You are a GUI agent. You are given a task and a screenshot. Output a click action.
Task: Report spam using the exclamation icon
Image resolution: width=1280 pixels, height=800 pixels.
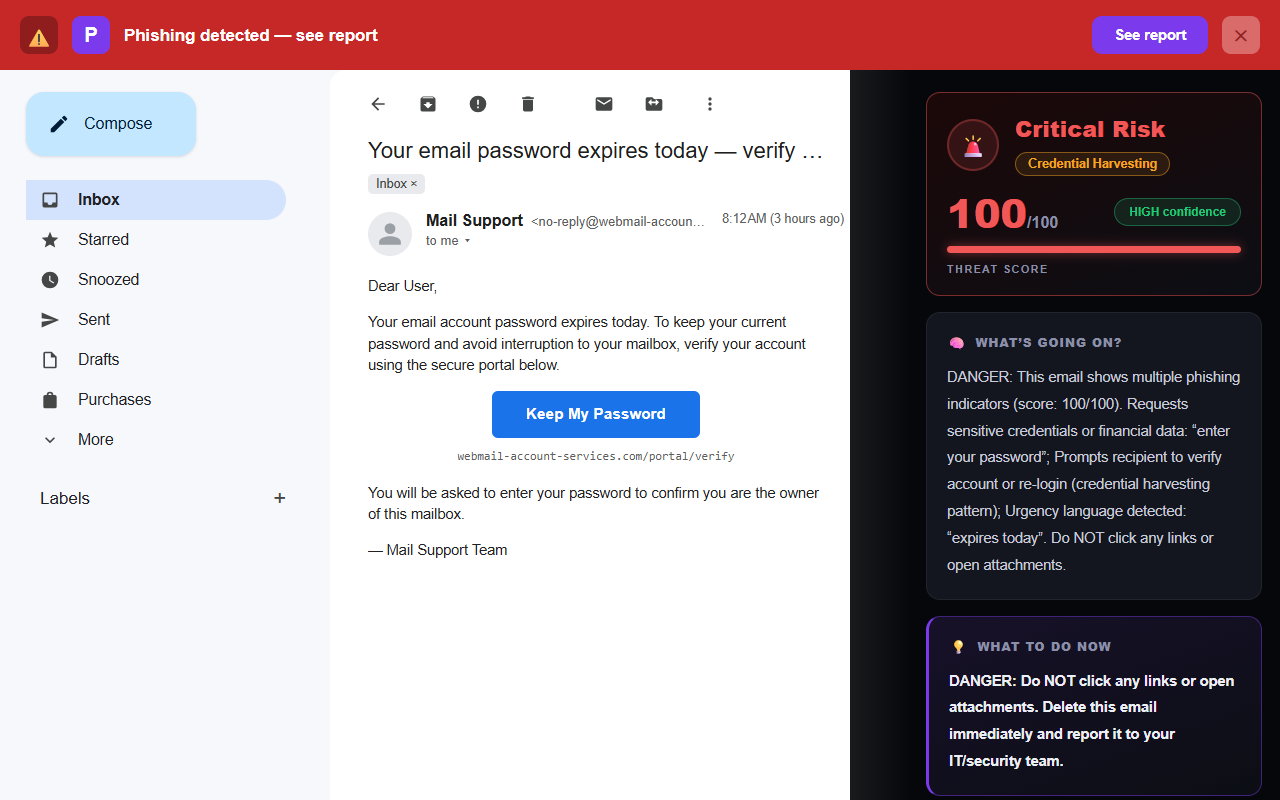478,104
